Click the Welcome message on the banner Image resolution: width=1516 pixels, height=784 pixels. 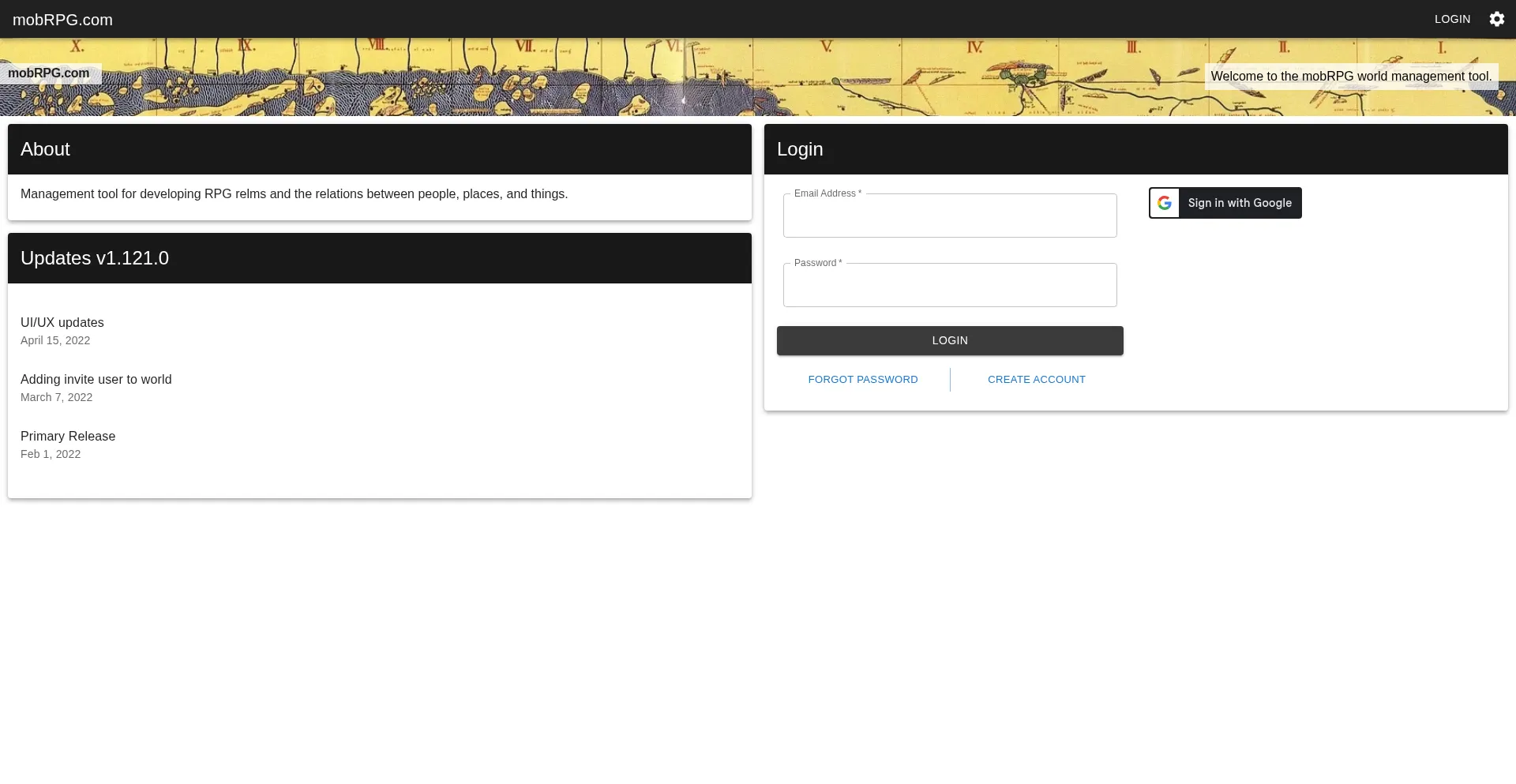[x=1351, y=77]
